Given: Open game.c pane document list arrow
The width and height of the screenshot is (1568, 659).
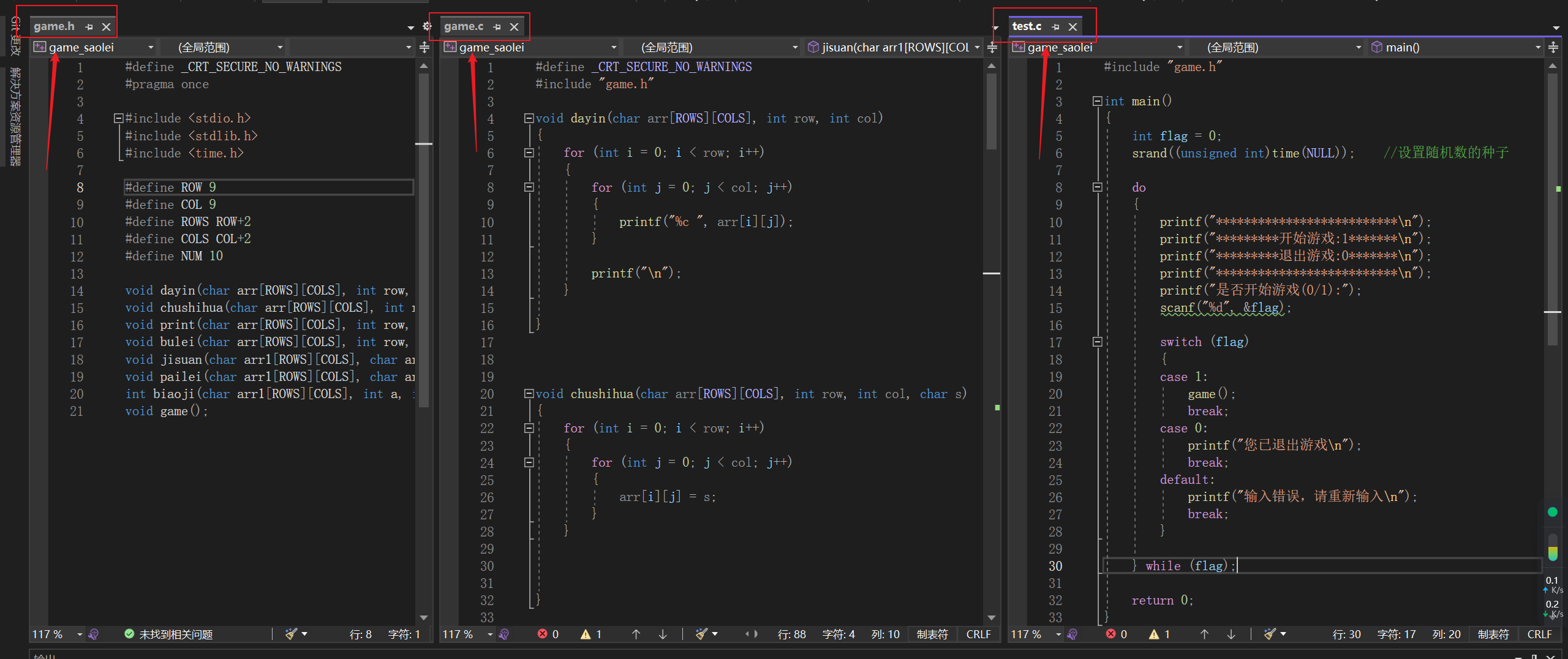Looking at the screenshot, I should [996, 28].
